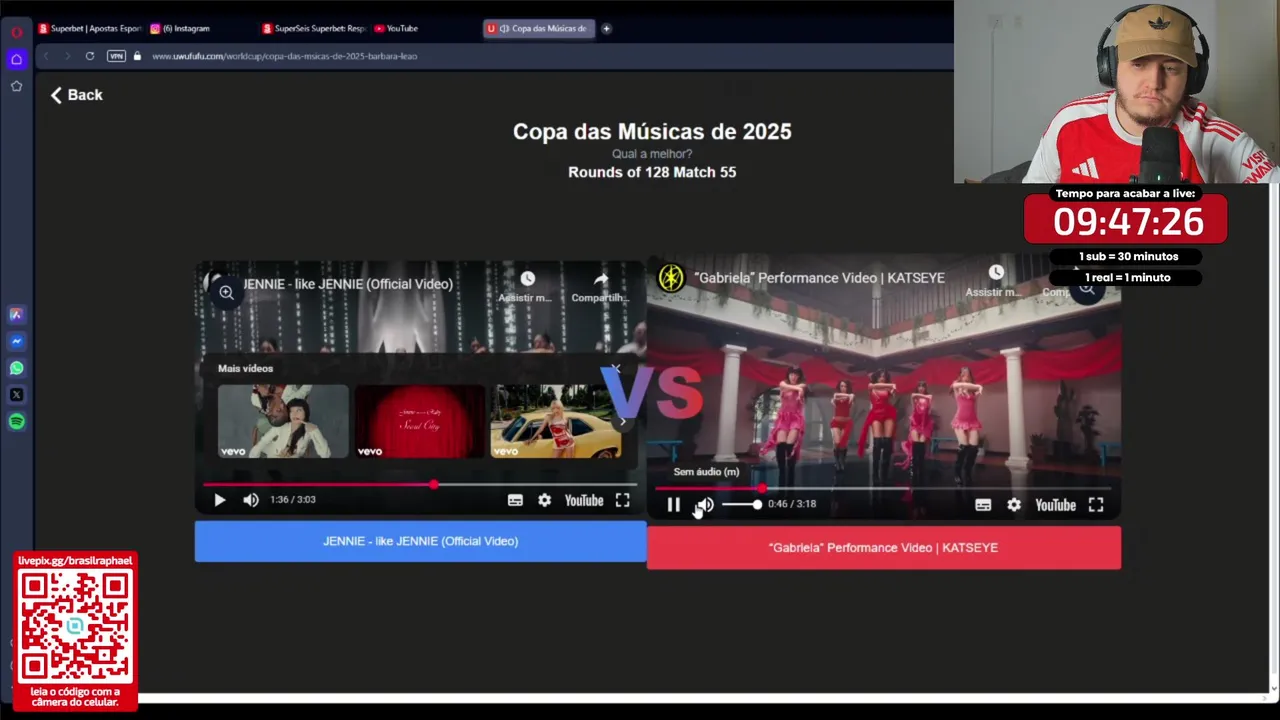Switch to the YouTube tab
Viewport: 1280px width, 720px height.
tap(396, 28)
